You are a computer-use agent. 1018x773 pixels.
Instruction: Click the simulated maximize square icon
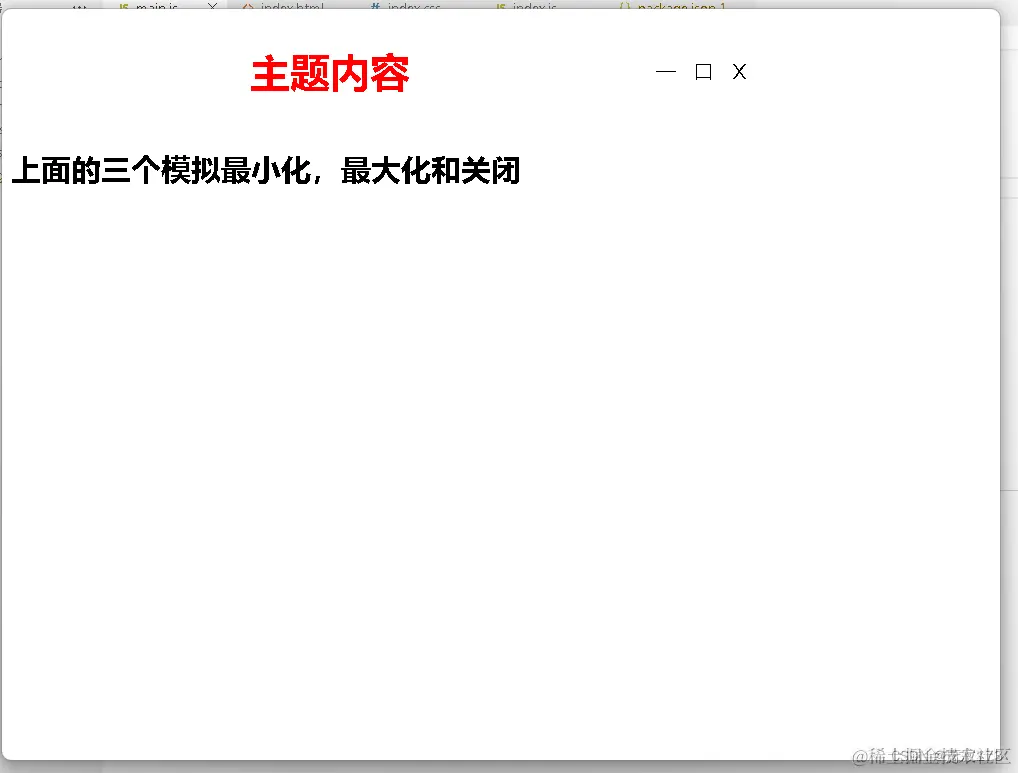703,72
